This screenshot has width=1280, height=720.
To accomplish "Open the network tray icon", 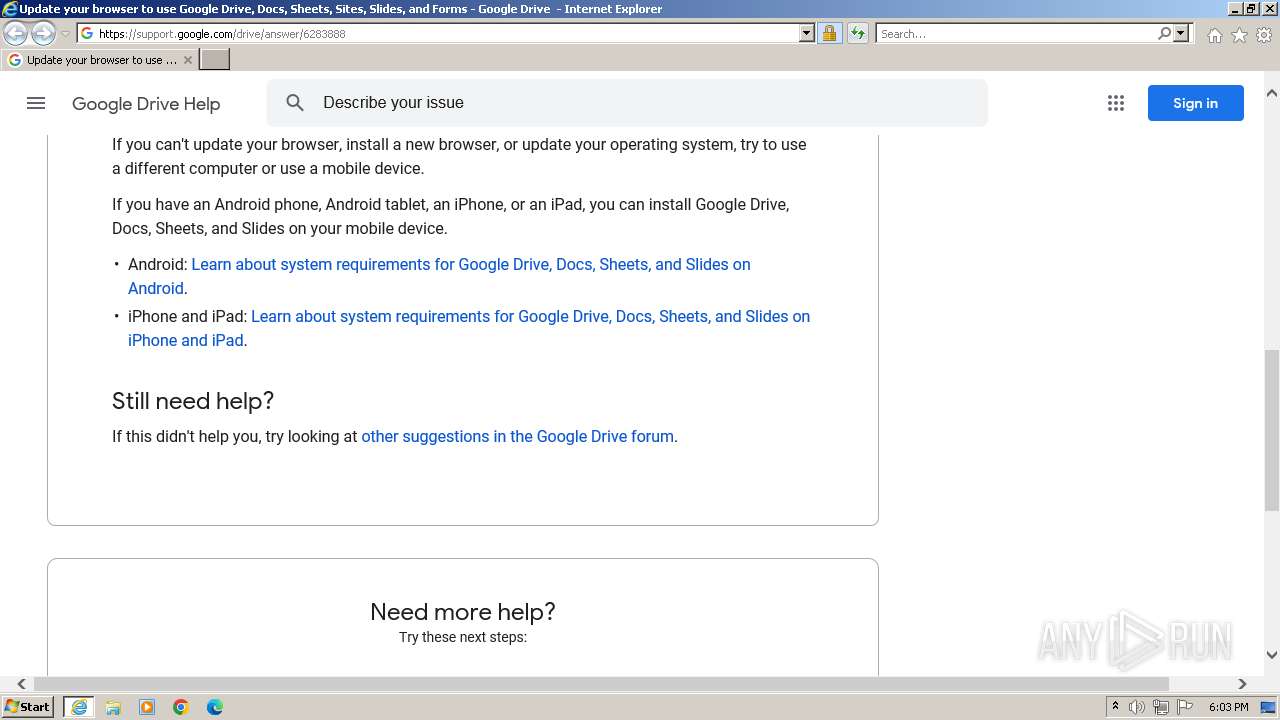I will (x=1161, y=707).
